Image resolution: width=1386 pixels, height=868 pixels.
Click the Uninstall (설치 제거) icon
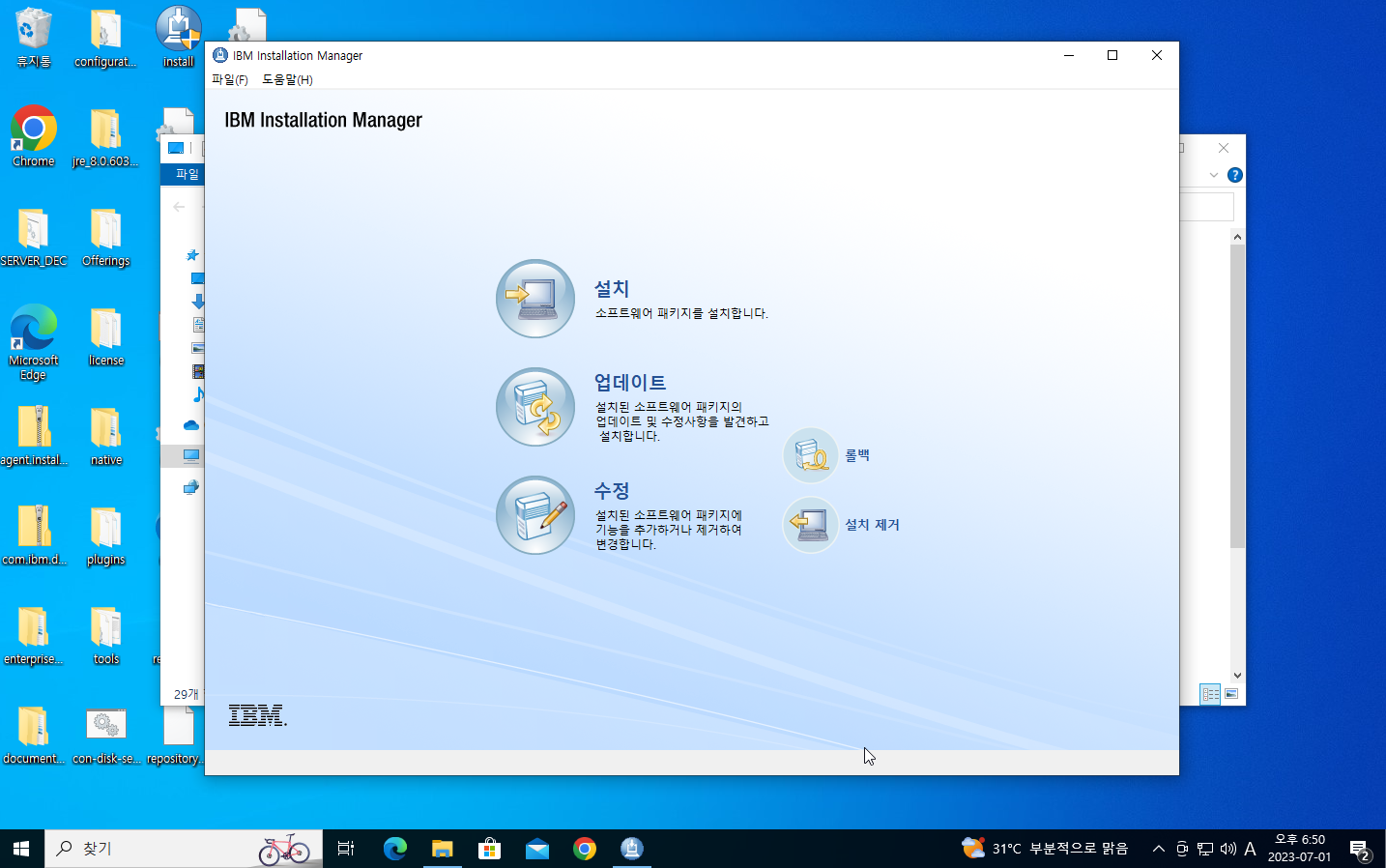click(x=810, y=525)
